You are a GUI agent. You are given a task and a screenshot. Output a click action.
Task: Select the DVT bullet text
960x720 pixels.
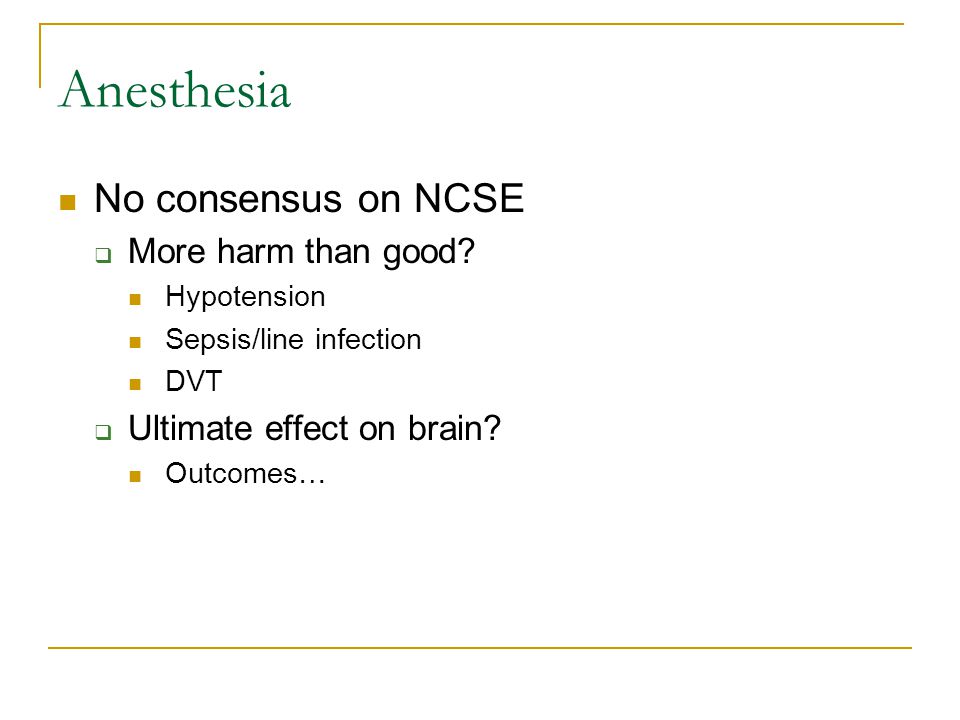coord(193,381)
